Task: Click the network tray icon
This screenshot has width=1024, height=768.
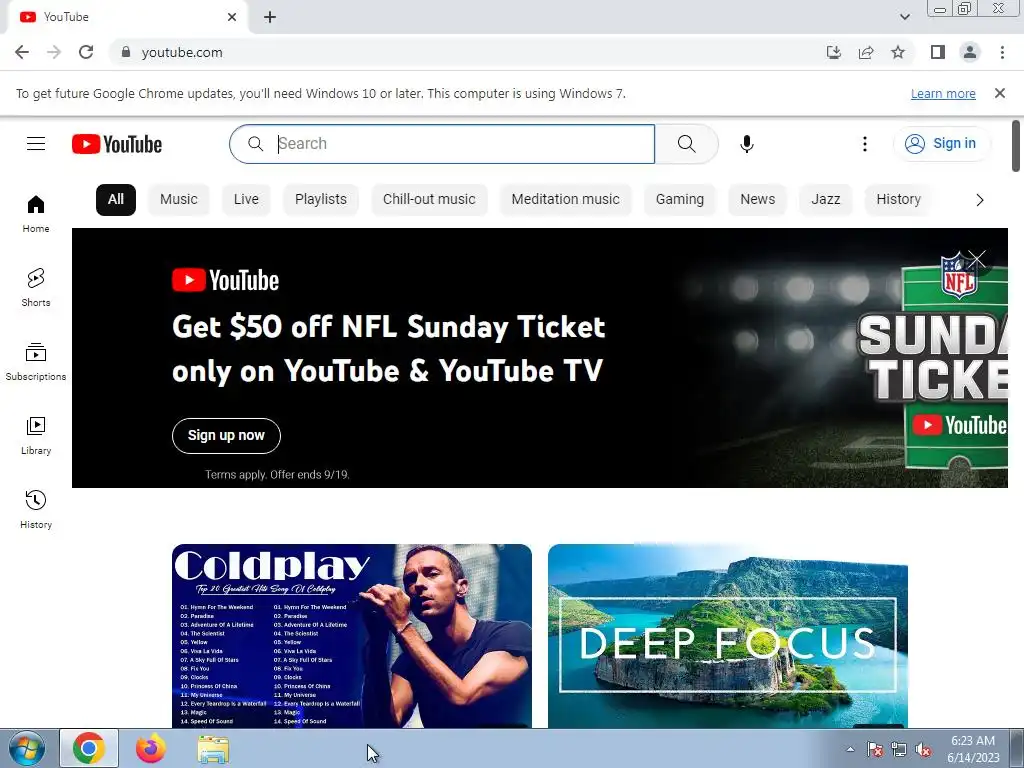Action: click(x=899, y=750)
